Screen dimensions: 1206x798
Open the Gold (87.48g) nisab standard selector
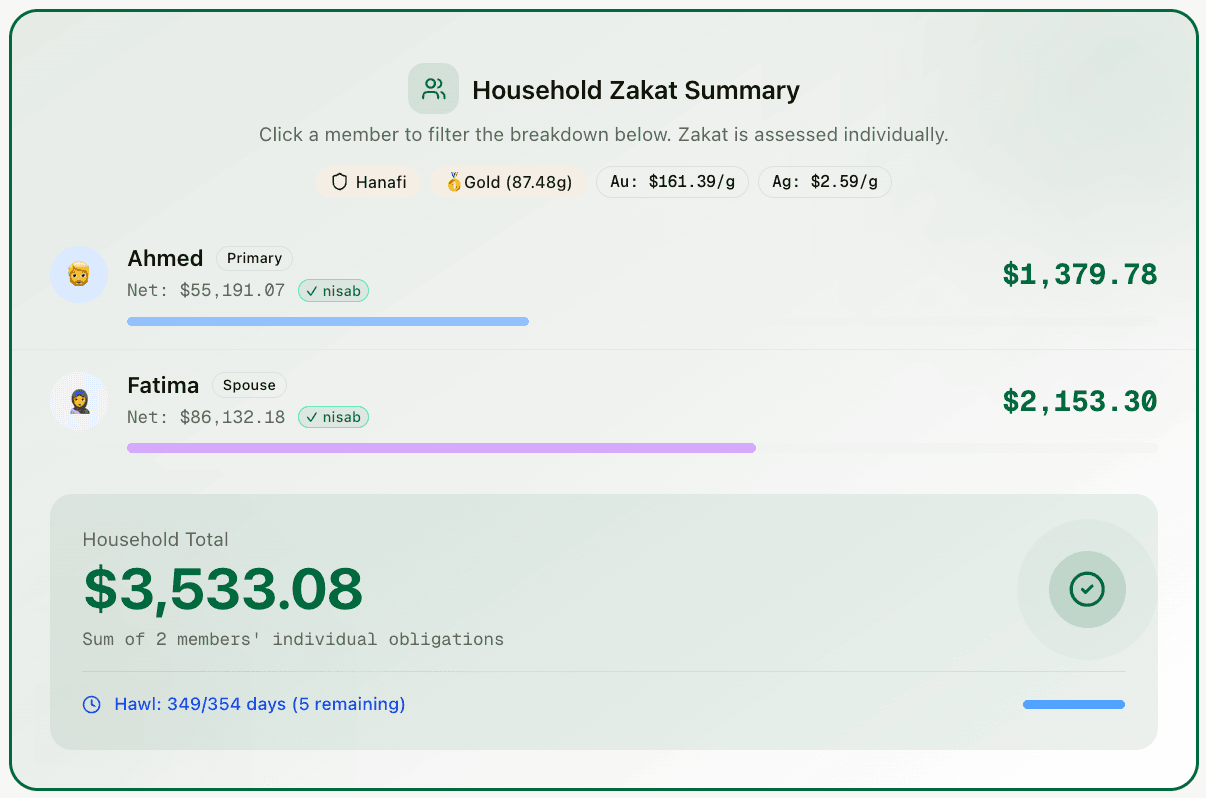(510, 181)
